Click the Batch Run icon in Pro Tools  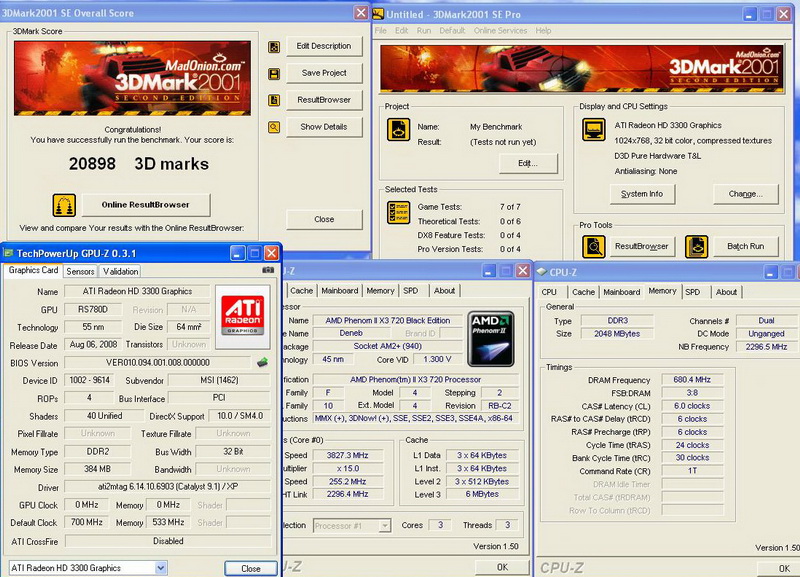pos(696,247)
